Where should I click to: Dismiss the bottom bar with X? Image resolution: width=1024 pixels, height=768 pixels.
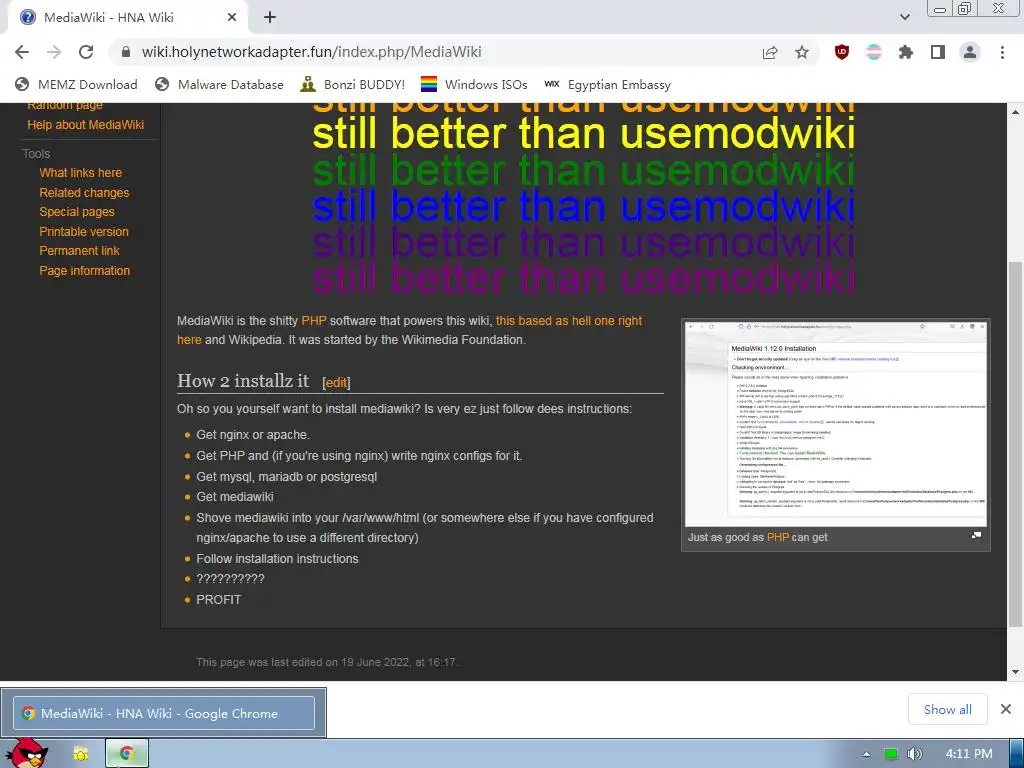pos(1006,709)
